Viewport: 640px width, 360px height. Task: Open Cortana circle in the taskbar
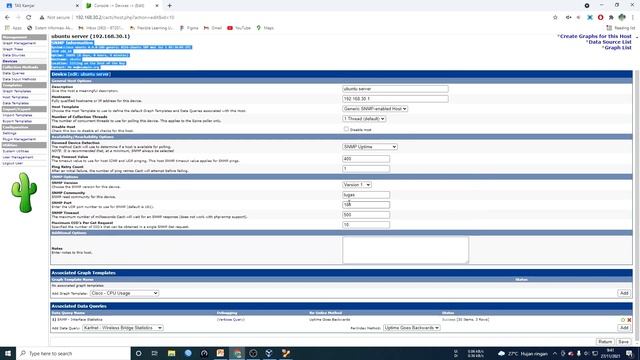[x=138, y=353]
